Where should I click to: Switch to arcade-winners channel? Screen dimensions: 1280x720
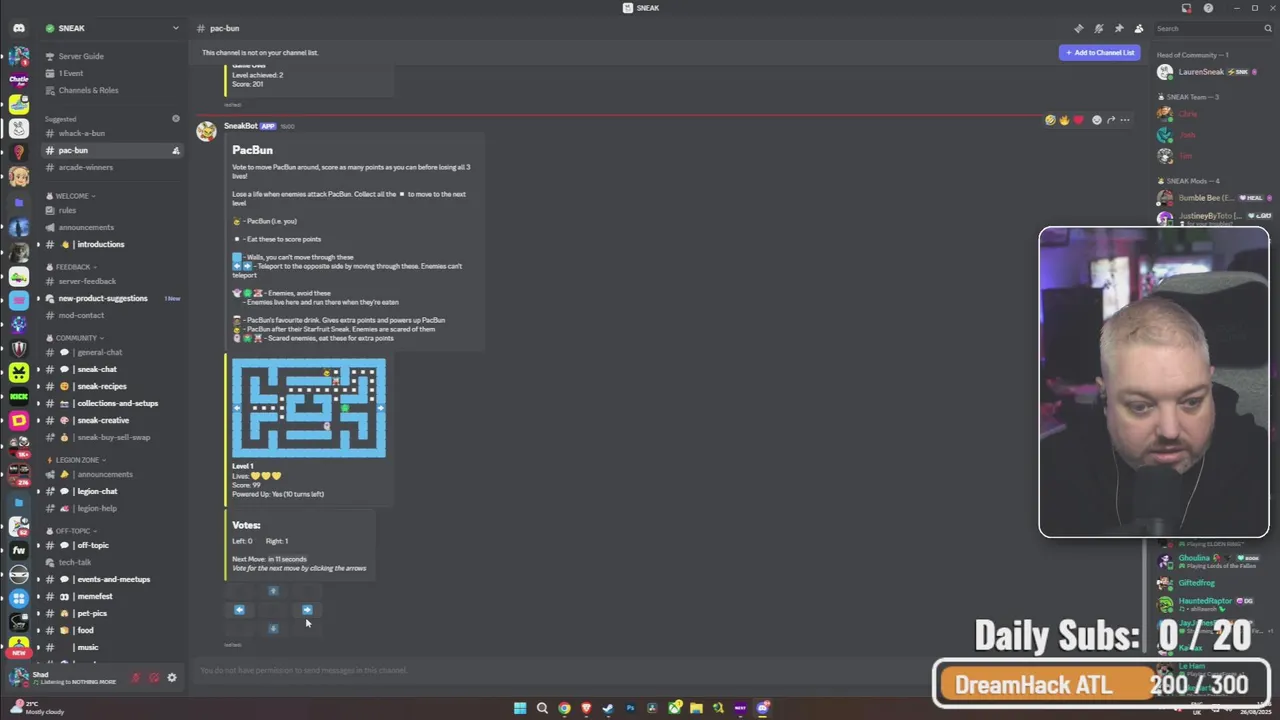110,167
